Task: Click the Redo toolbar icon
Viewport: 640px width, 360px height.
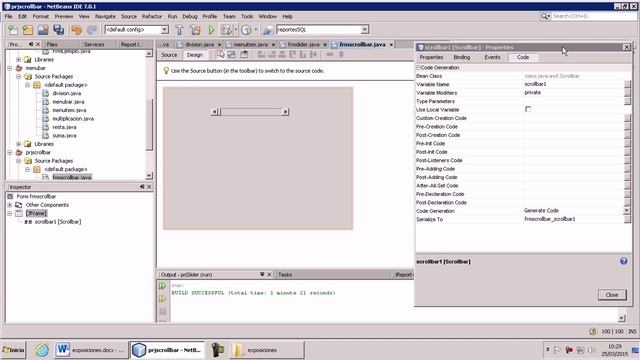Action: pos(92,30)
